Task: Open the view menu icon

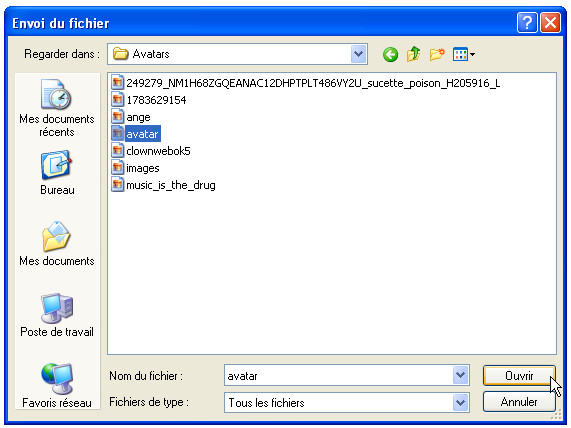Action: 464,55
